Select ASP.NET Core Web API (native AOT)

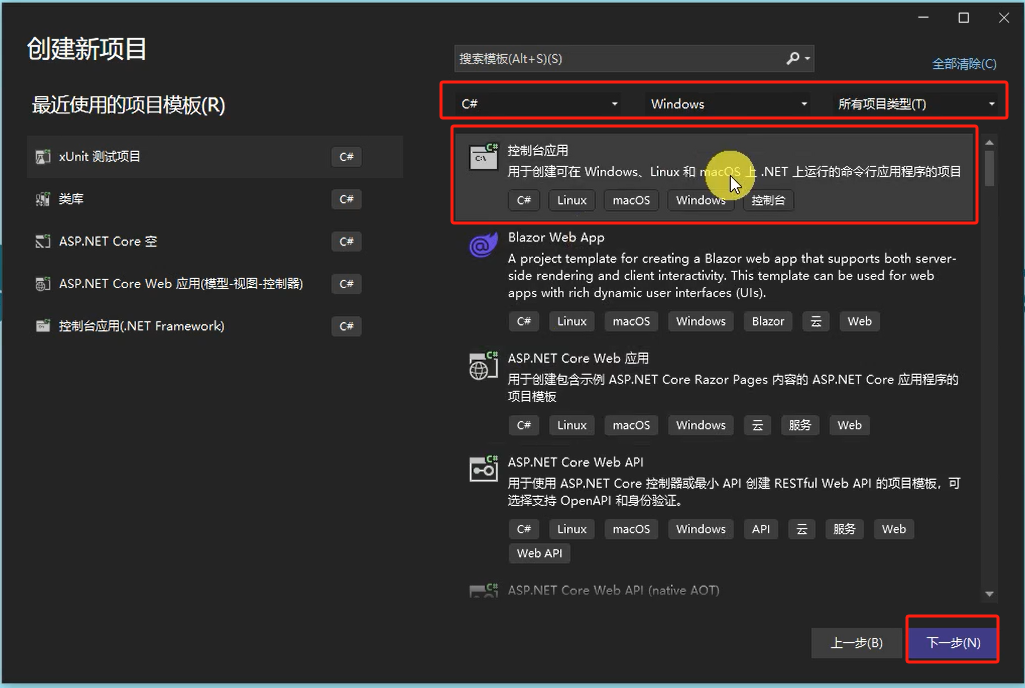(x=614, y=590)
